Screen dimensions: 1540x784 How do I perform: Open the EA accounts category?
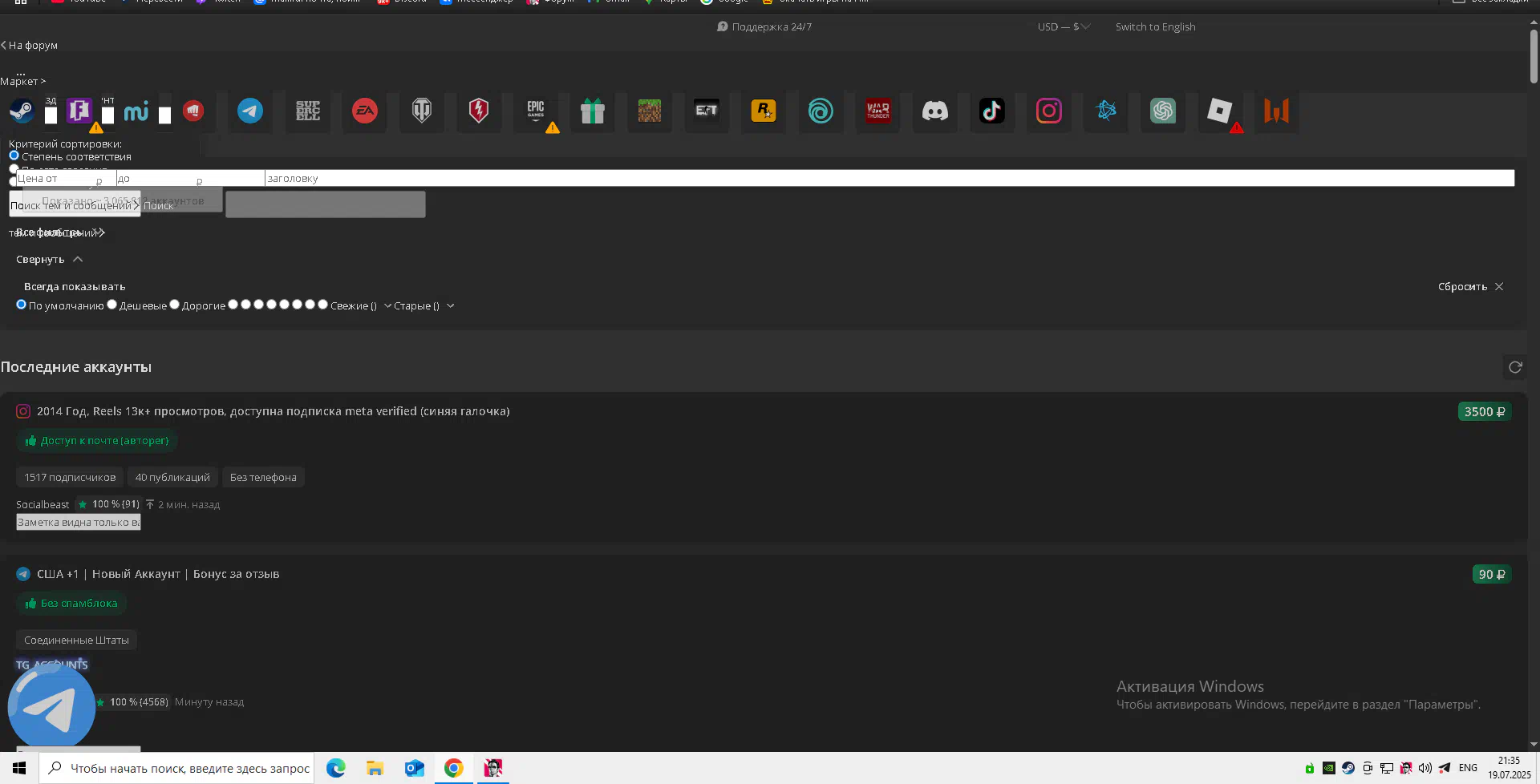[x=365, y=111]
